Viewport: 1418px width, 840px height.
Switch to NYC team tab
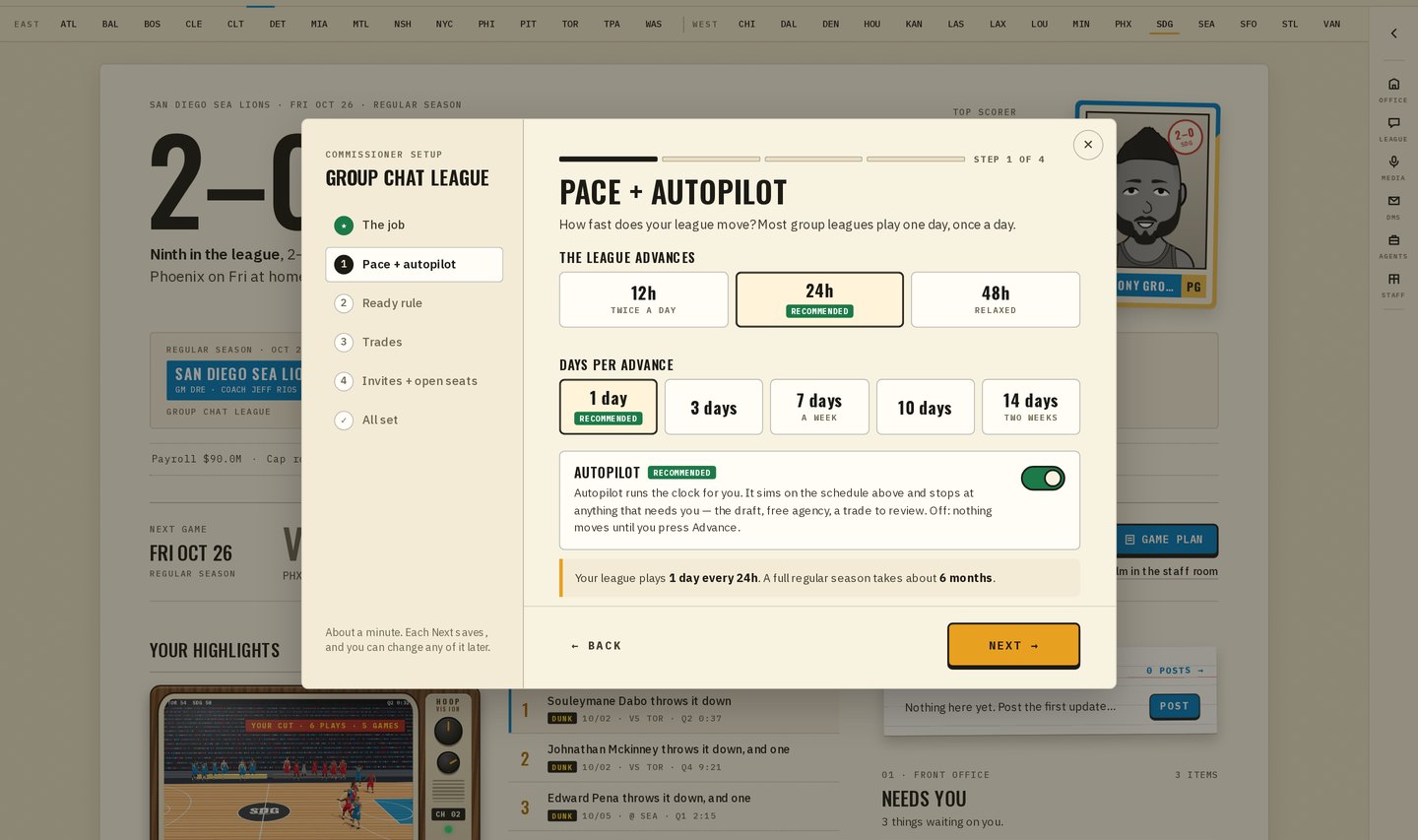tap(444, 24)
